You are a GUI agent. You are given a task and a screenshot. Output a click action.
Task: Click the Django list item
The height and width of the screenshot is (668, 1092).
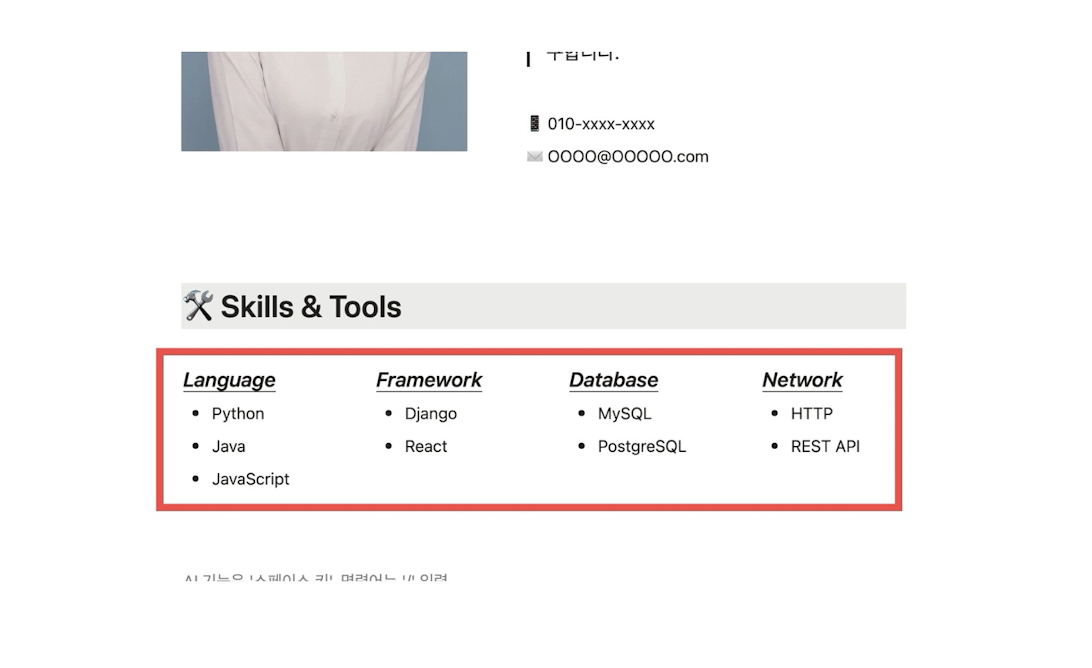pos(431,414)
